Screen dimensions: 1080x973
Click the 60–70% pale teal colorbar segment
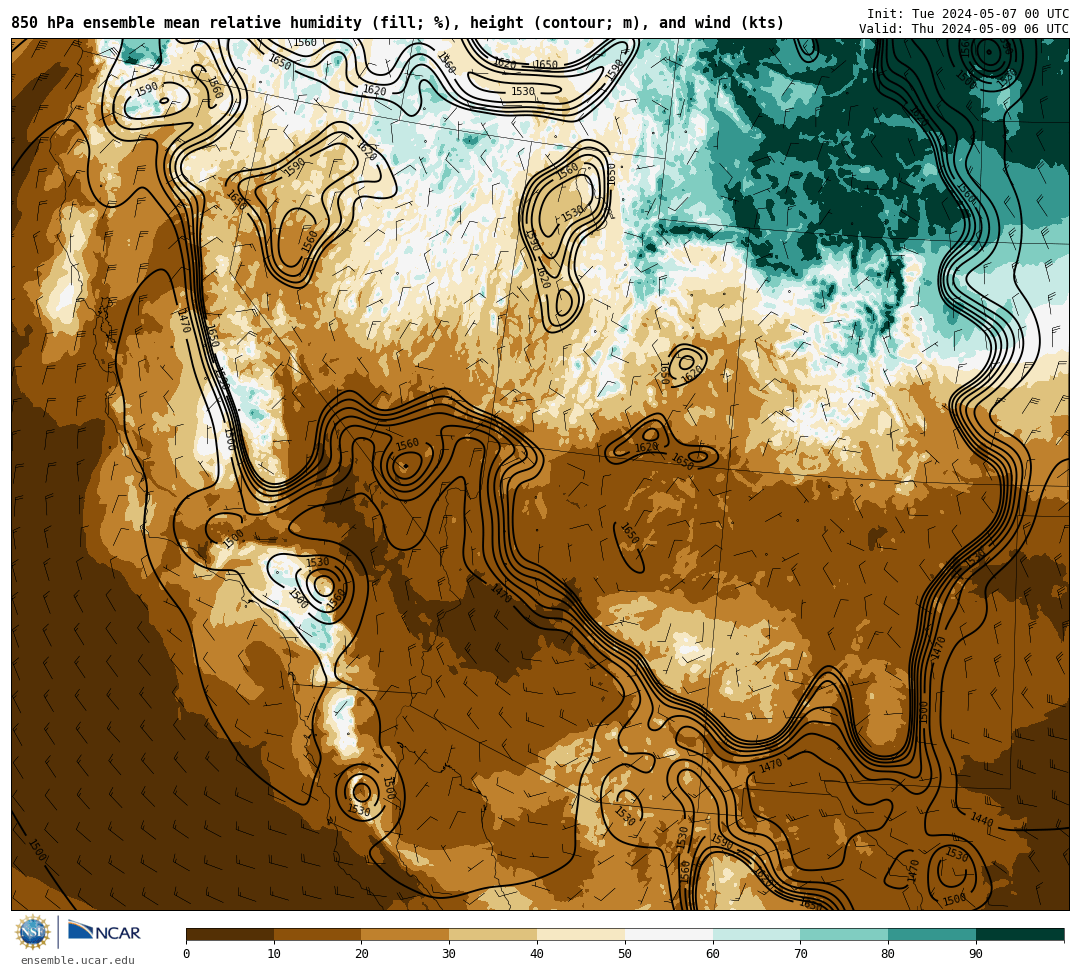[x=756, y=934]
